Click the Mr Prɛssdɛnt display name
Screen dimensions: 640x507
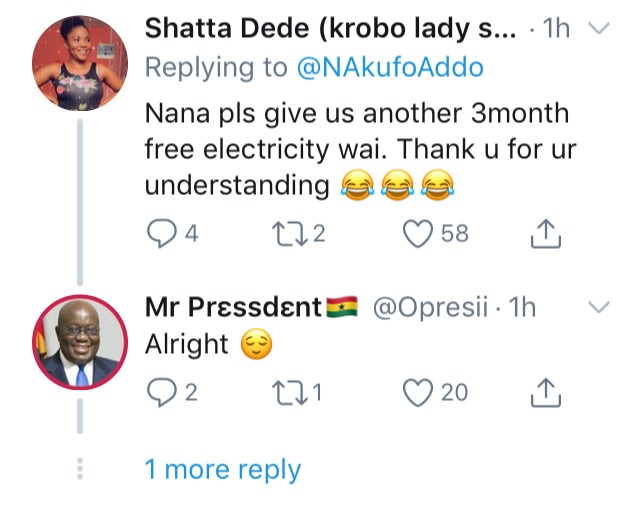[x=233, y=306]
